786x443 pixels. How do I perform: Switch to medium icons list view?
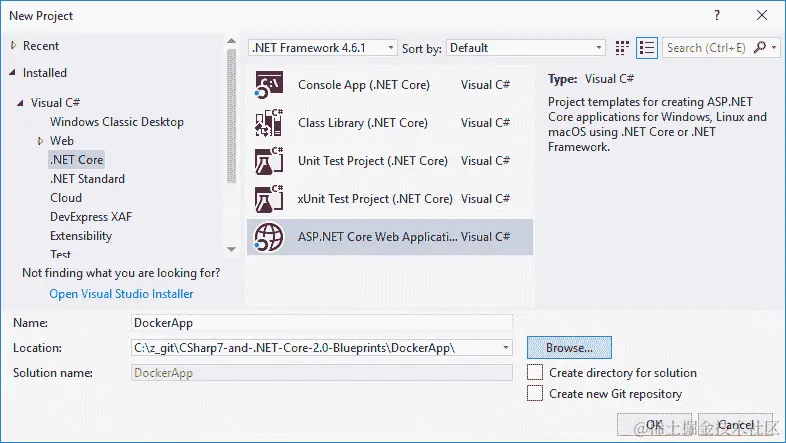point(647,48)
